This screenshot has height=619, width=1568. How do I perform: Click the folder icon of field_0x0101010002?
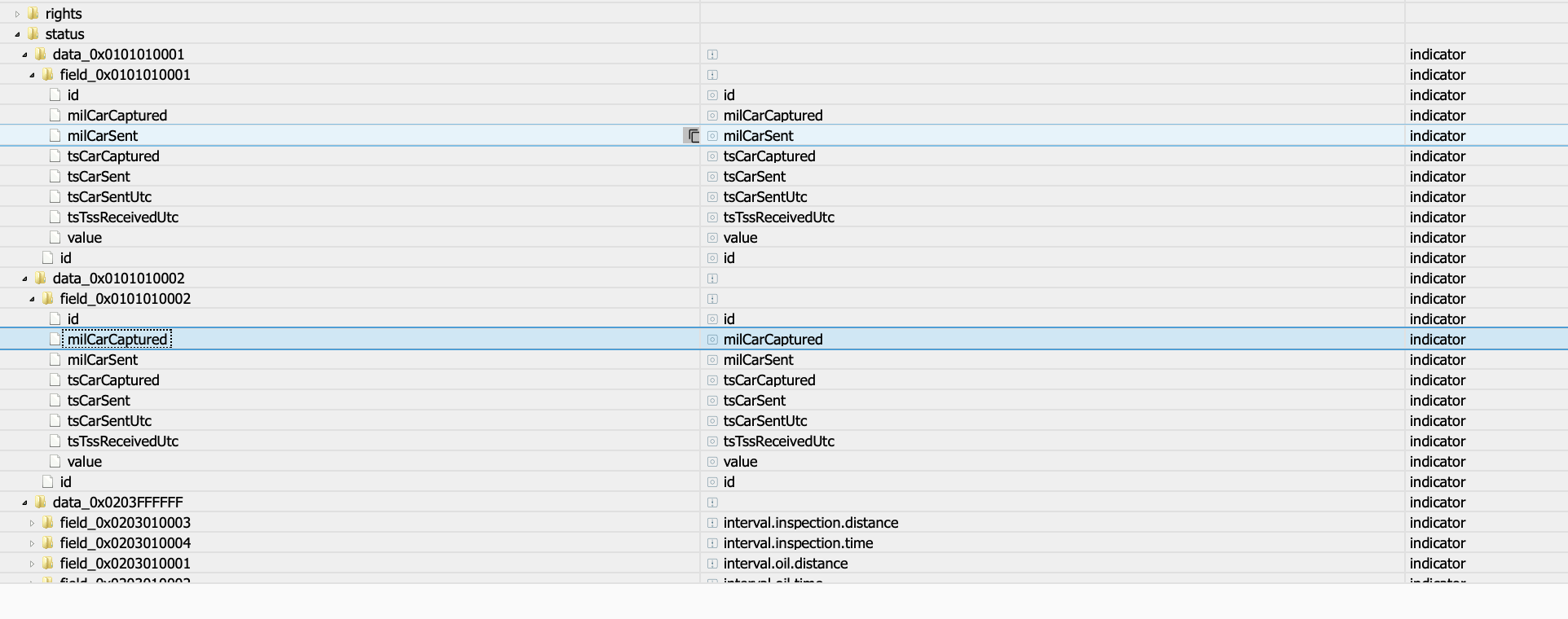(x=48, y=299)
